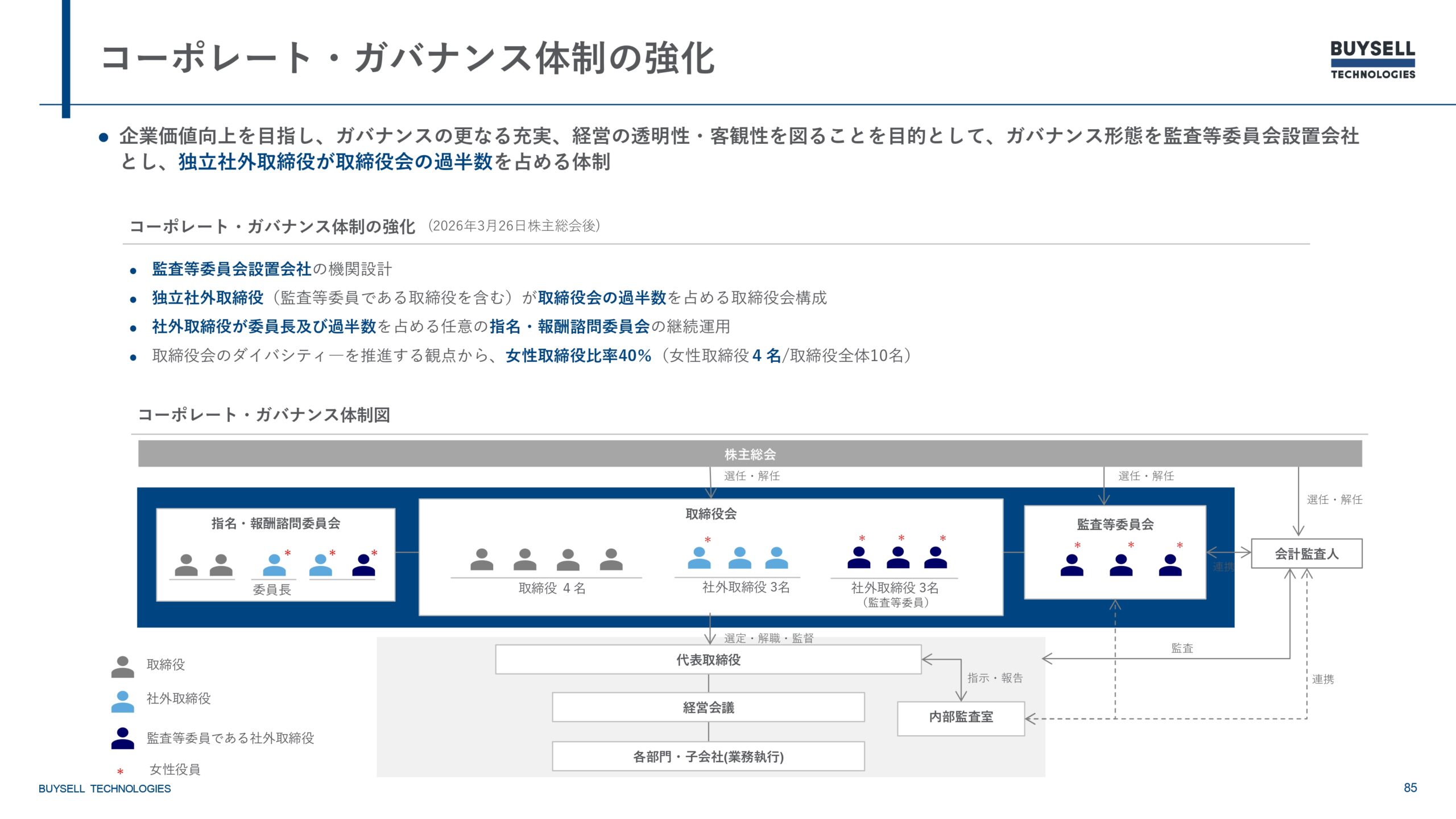Select the 代表取締役 box
Image resolution: width=1456 pixels, height=819 pixels.
708,660
